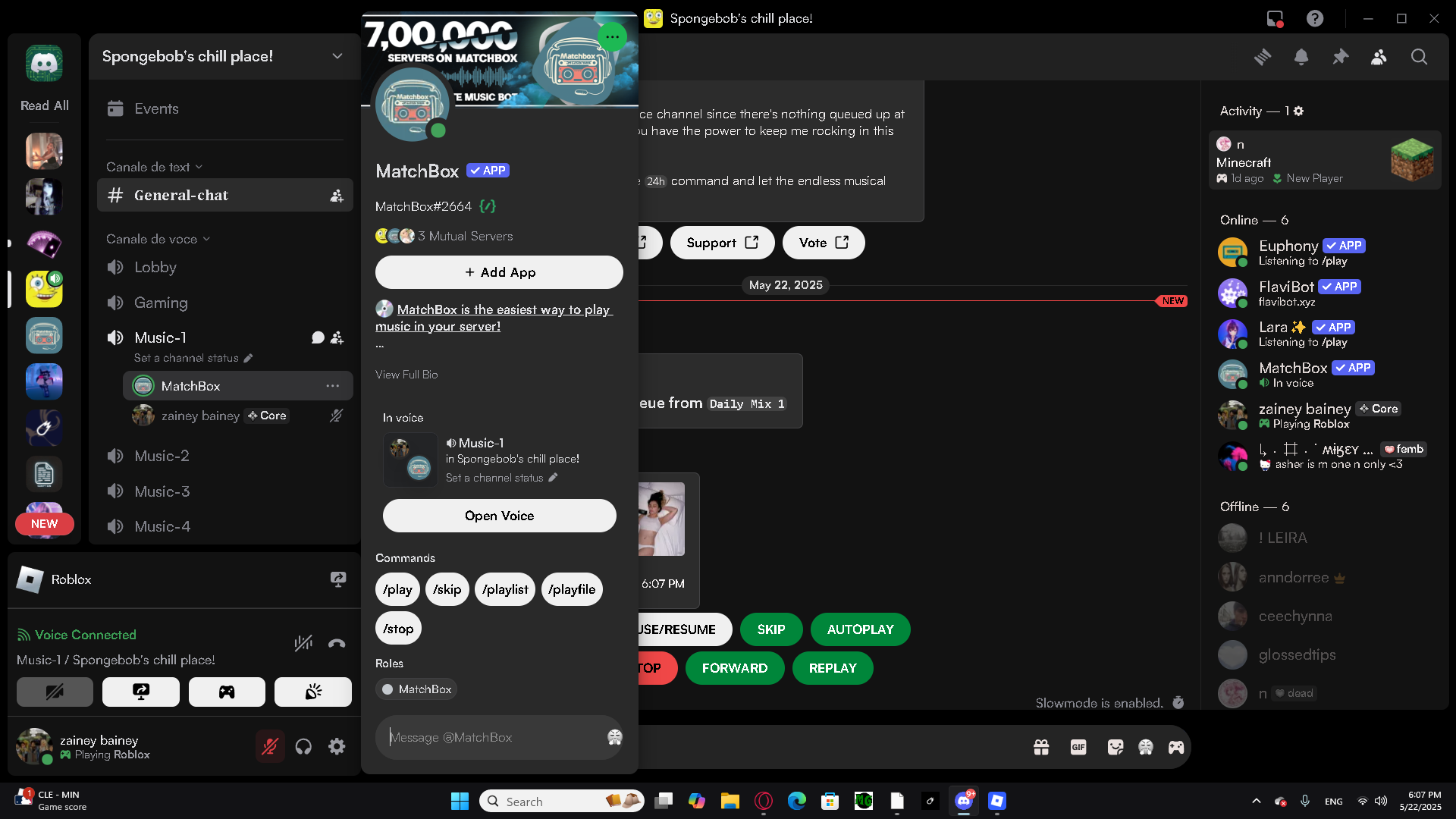Click the Support link button
The width and height of the screenshot is (1456, 819).
pyautogui.click(x=722, y=243)
